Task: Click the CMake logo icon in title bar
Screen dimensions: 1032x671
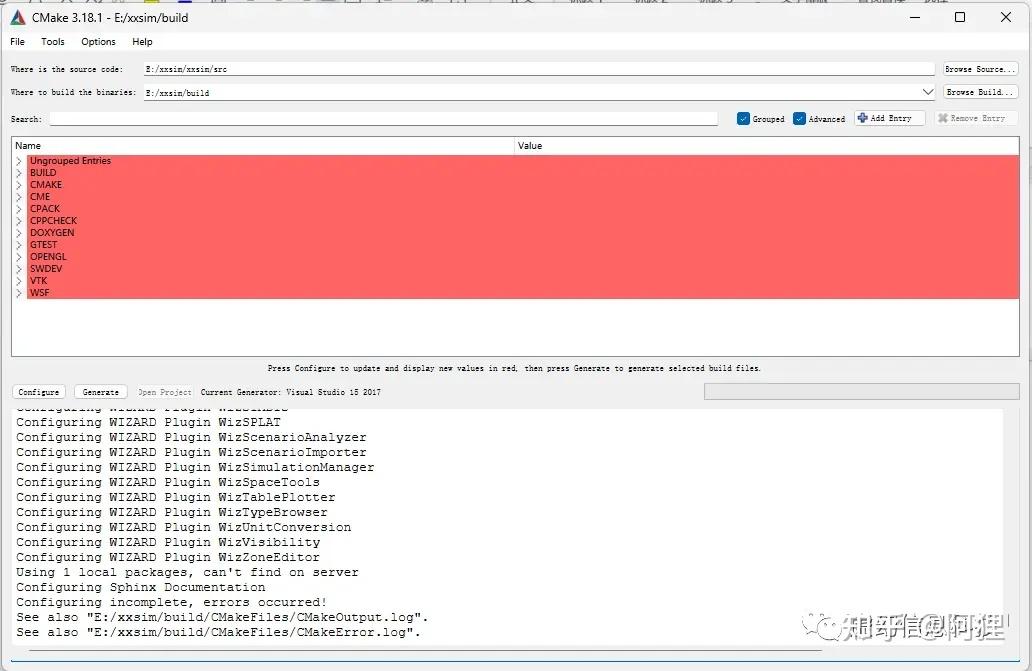Action: coord(18,18)
